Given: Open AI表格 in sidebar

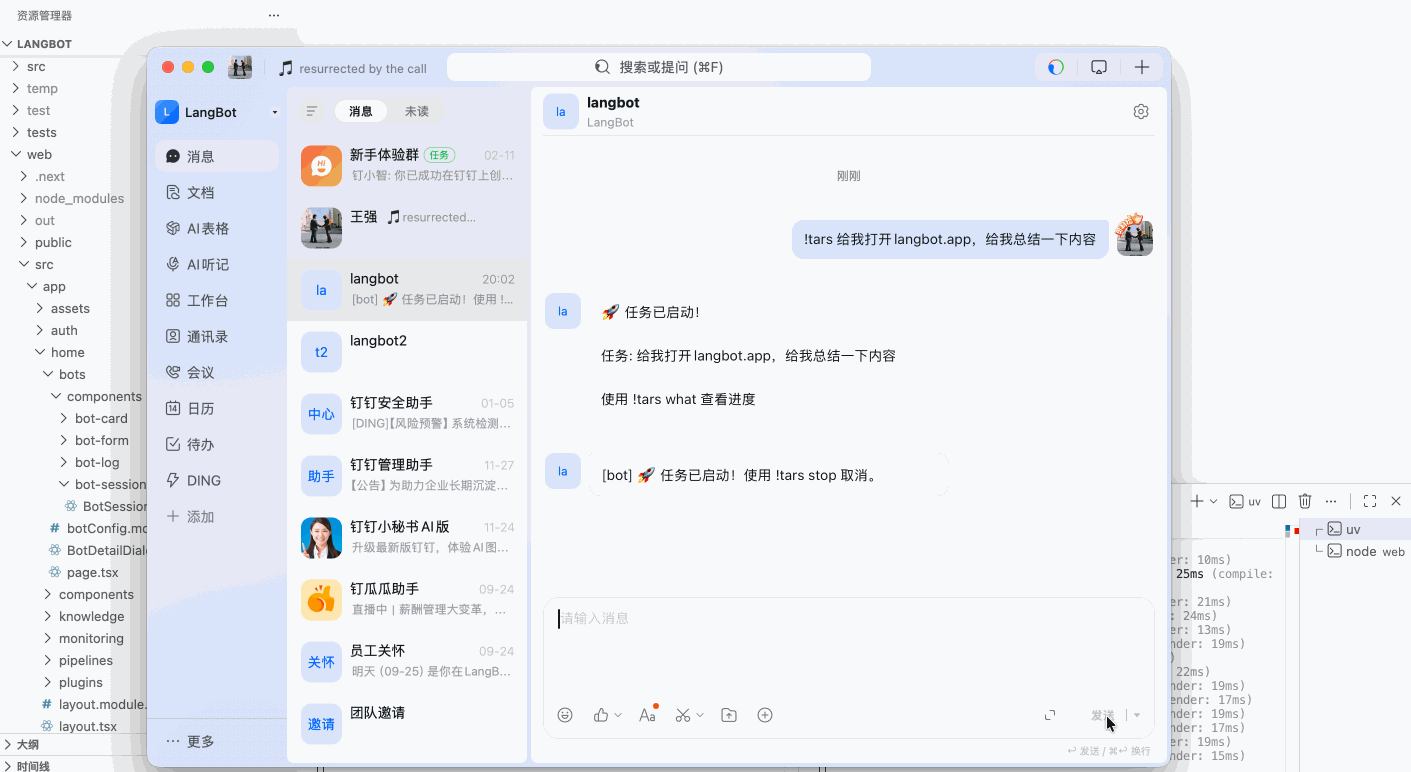Looking at the screenshot, I should 208,229.
